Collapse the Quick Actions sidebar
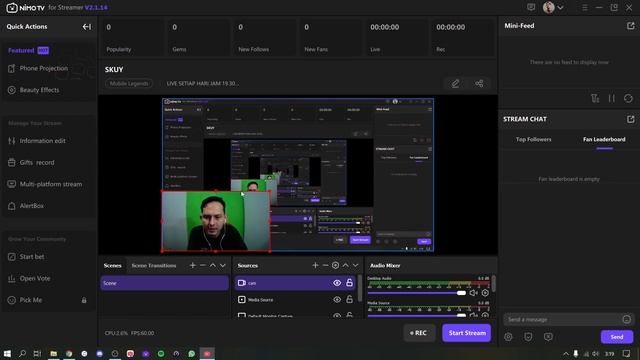 pyautogui.click(x=87, y=27)
